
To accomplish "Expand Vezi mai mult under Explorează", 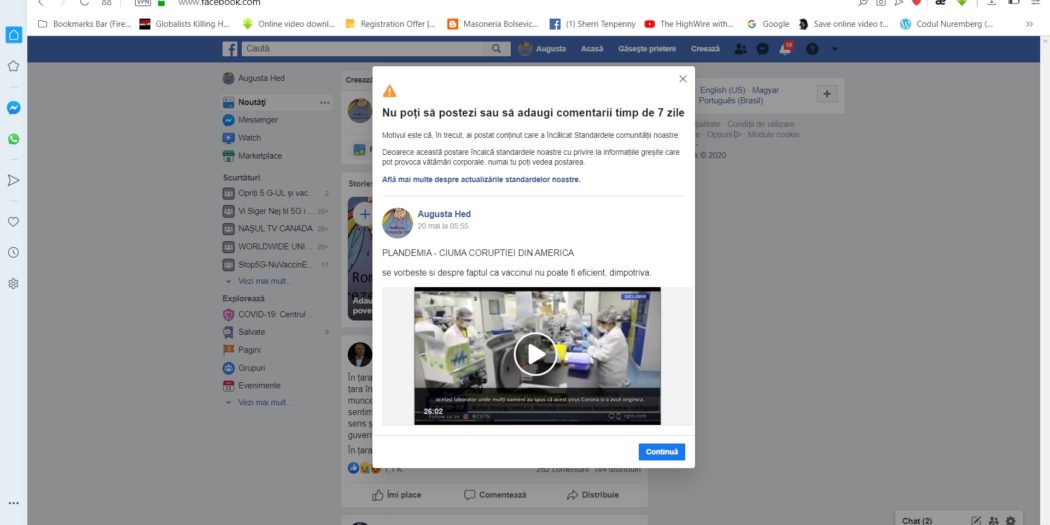I will point(265,402).
